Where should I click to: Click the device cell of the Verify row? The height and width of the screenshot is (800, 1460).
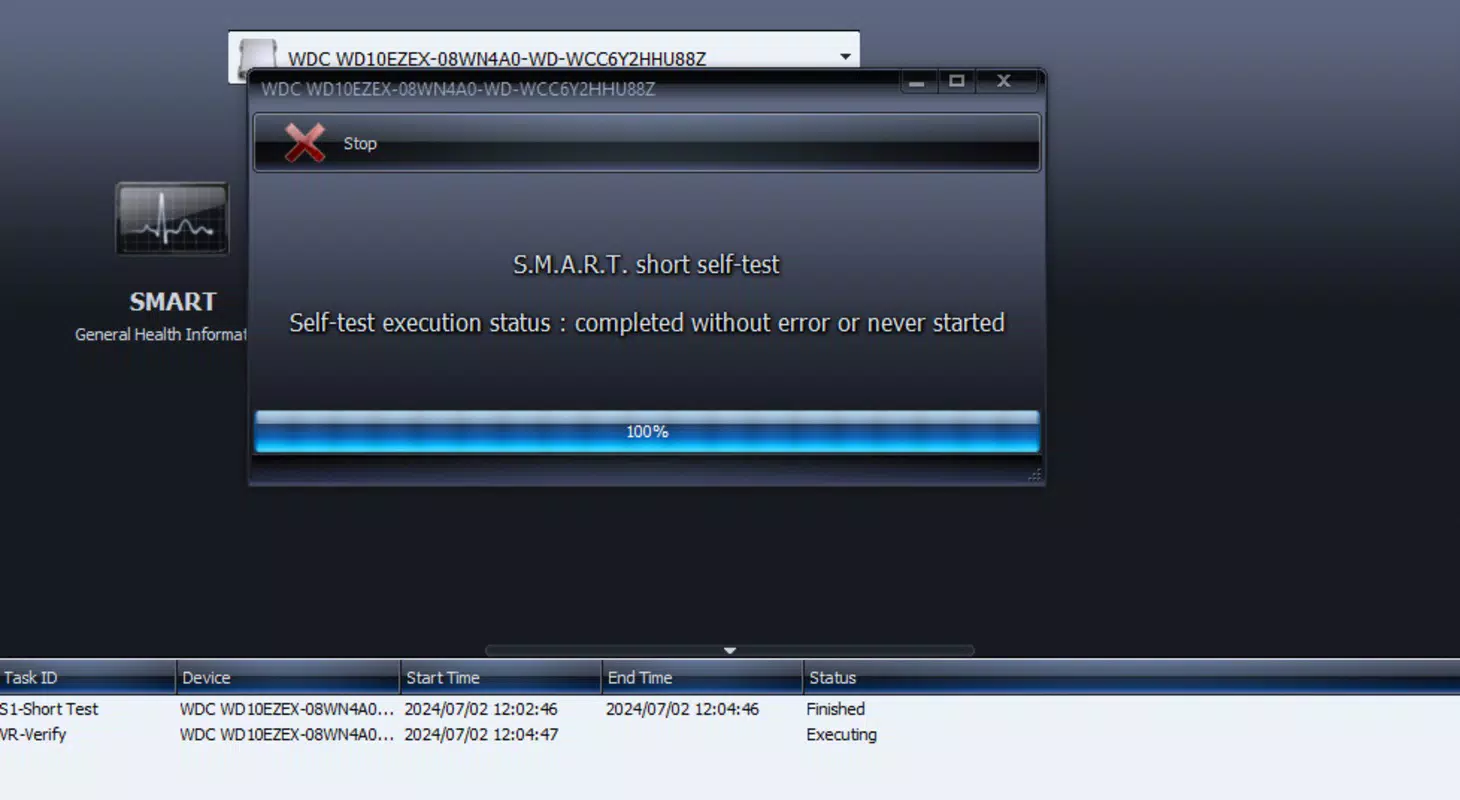pyautogui.click(x=287, y=734)
